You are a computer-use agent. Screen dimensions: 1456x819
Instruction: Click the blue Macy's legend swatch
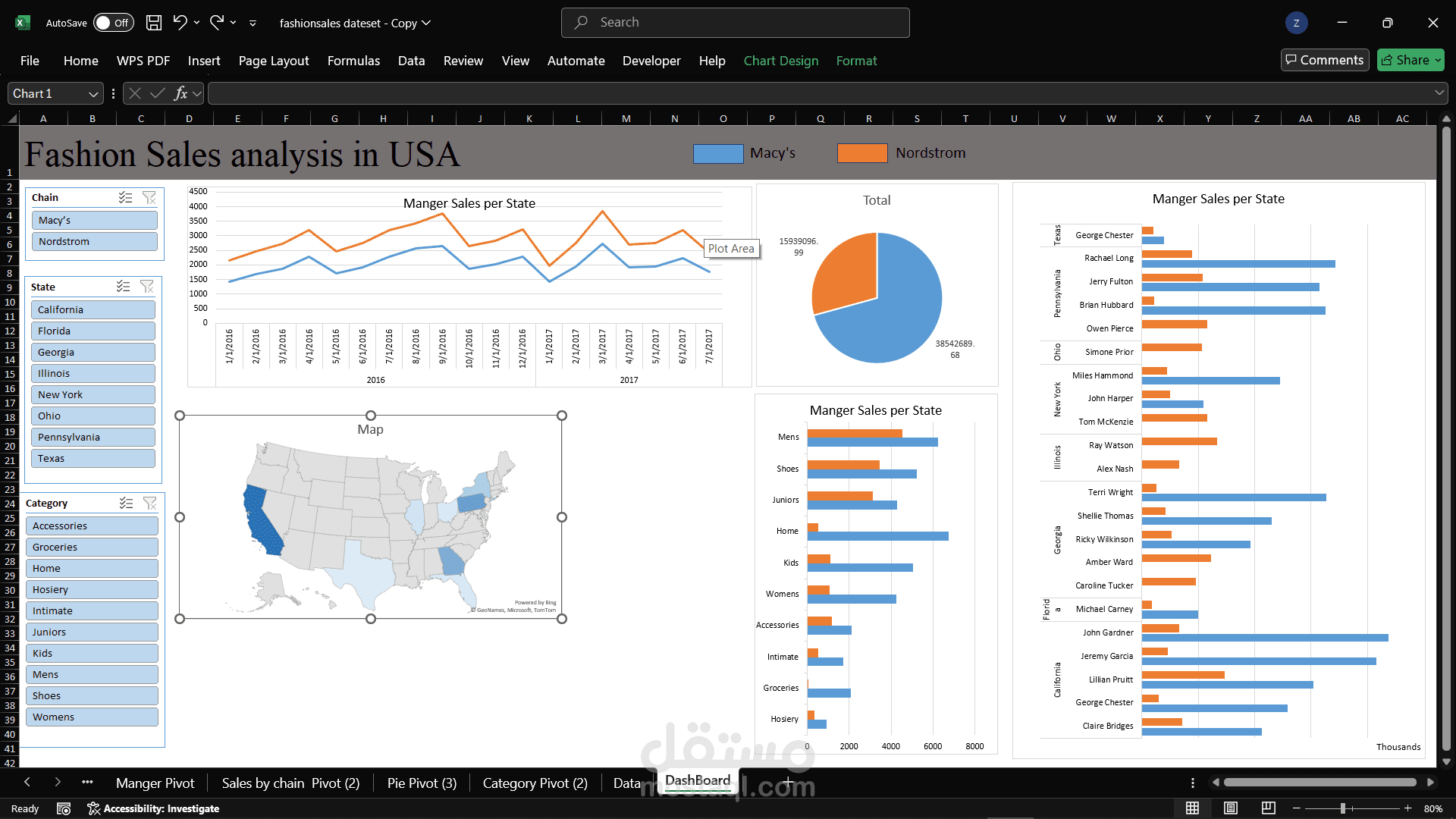click(718, 153)
